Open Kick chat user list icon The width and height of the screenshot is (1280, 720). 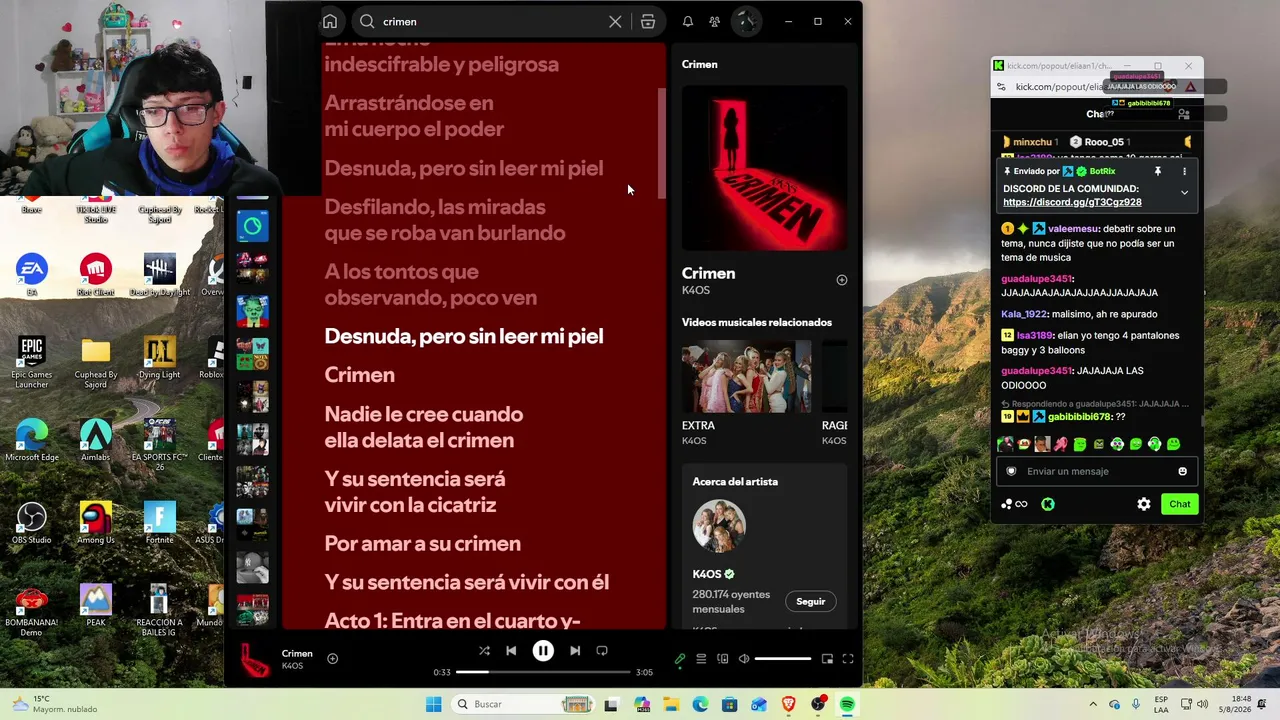point(1184,114)
